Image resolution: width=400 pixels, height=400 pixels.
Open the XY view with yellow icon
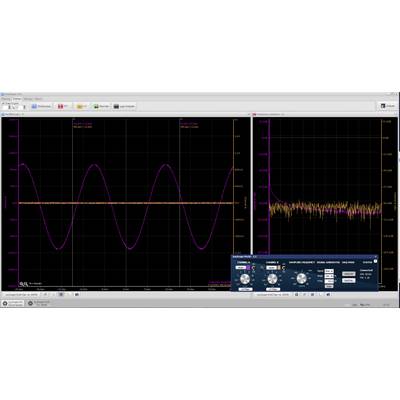click(82, 106)
